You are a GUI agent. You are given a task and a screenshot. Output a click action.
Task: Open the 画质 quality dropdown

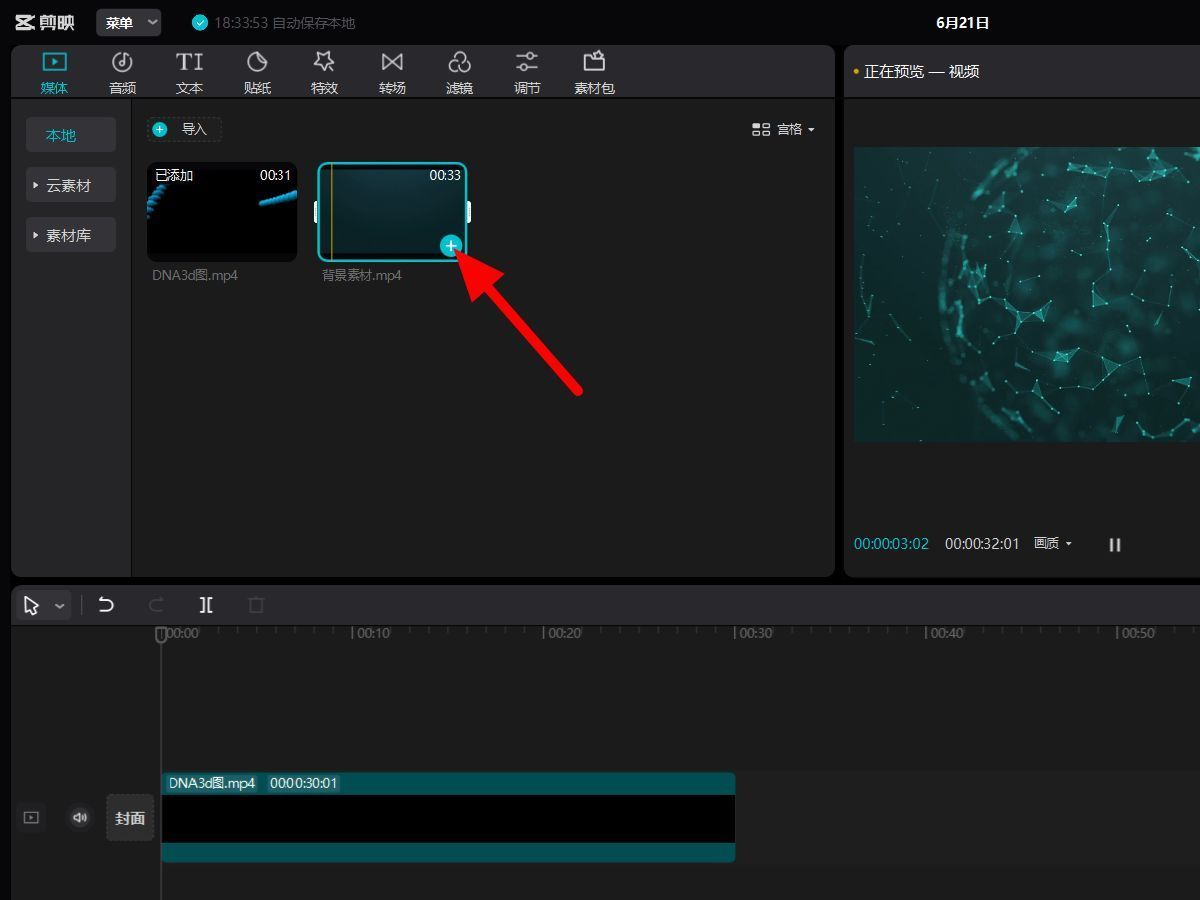pos(1053,543)
